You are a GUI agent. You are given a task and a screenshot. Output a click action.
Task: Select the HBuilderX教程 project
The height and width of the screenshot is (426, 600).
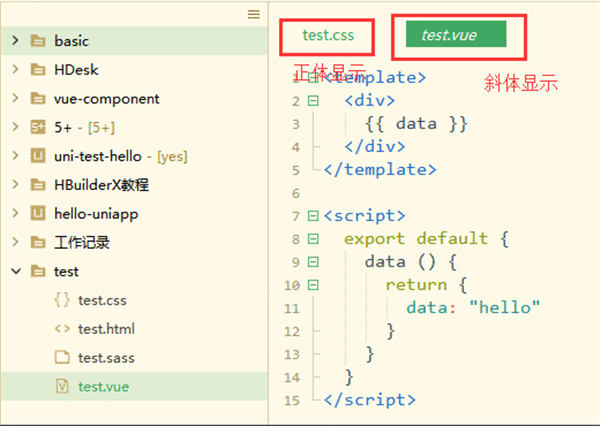[102, 185]
